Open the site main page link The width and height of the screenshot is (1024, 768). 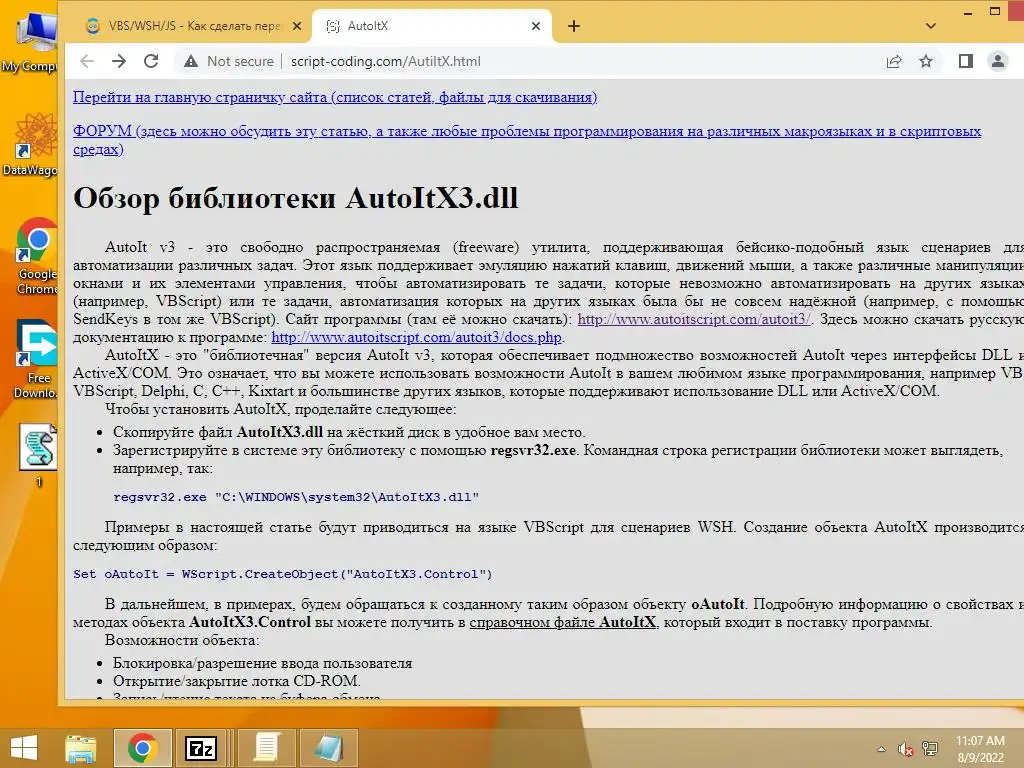pos(335,97)
